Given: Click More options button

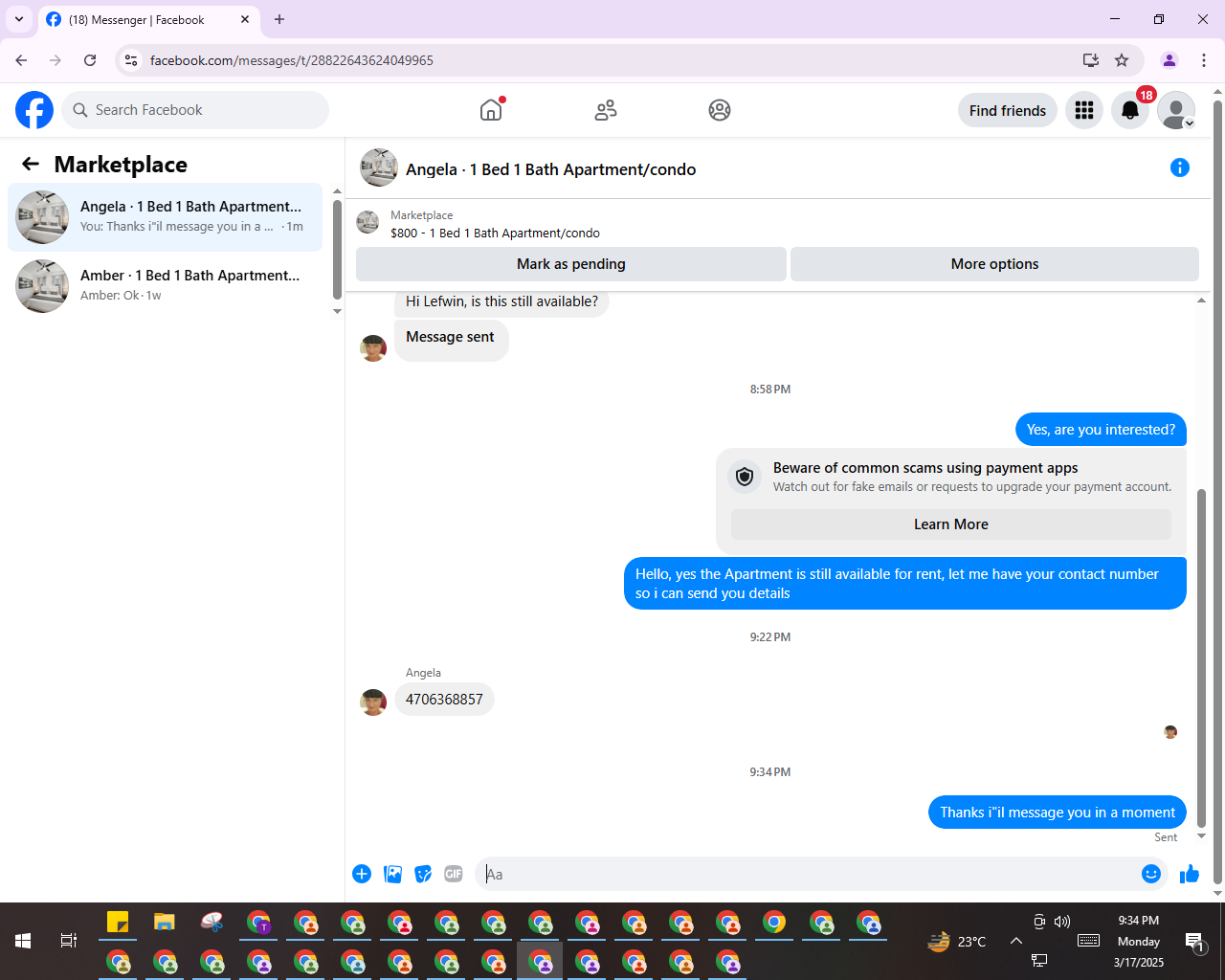Looking at the screenshot, I should coord(994,264).
